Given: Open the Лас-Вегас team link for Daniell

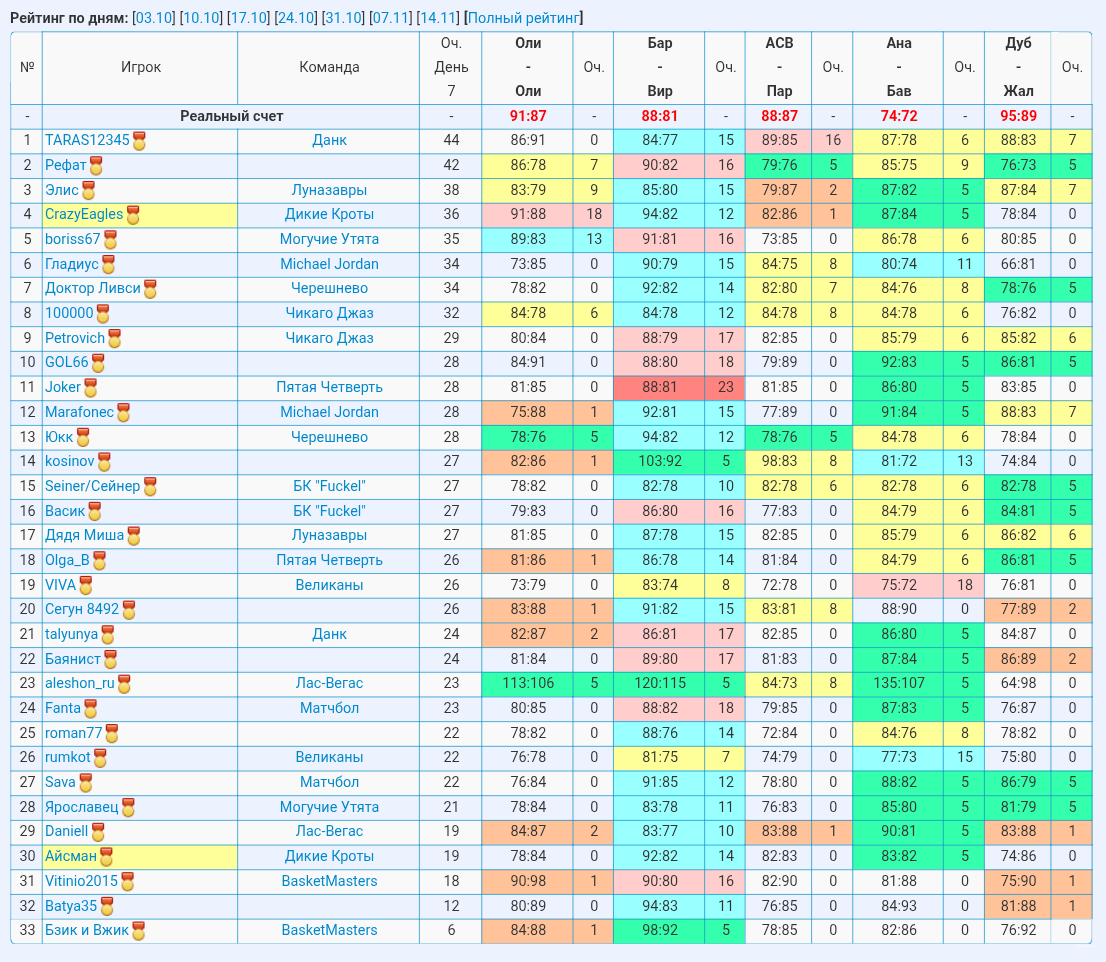Looking at the screenshot, I should pos(329,831).
